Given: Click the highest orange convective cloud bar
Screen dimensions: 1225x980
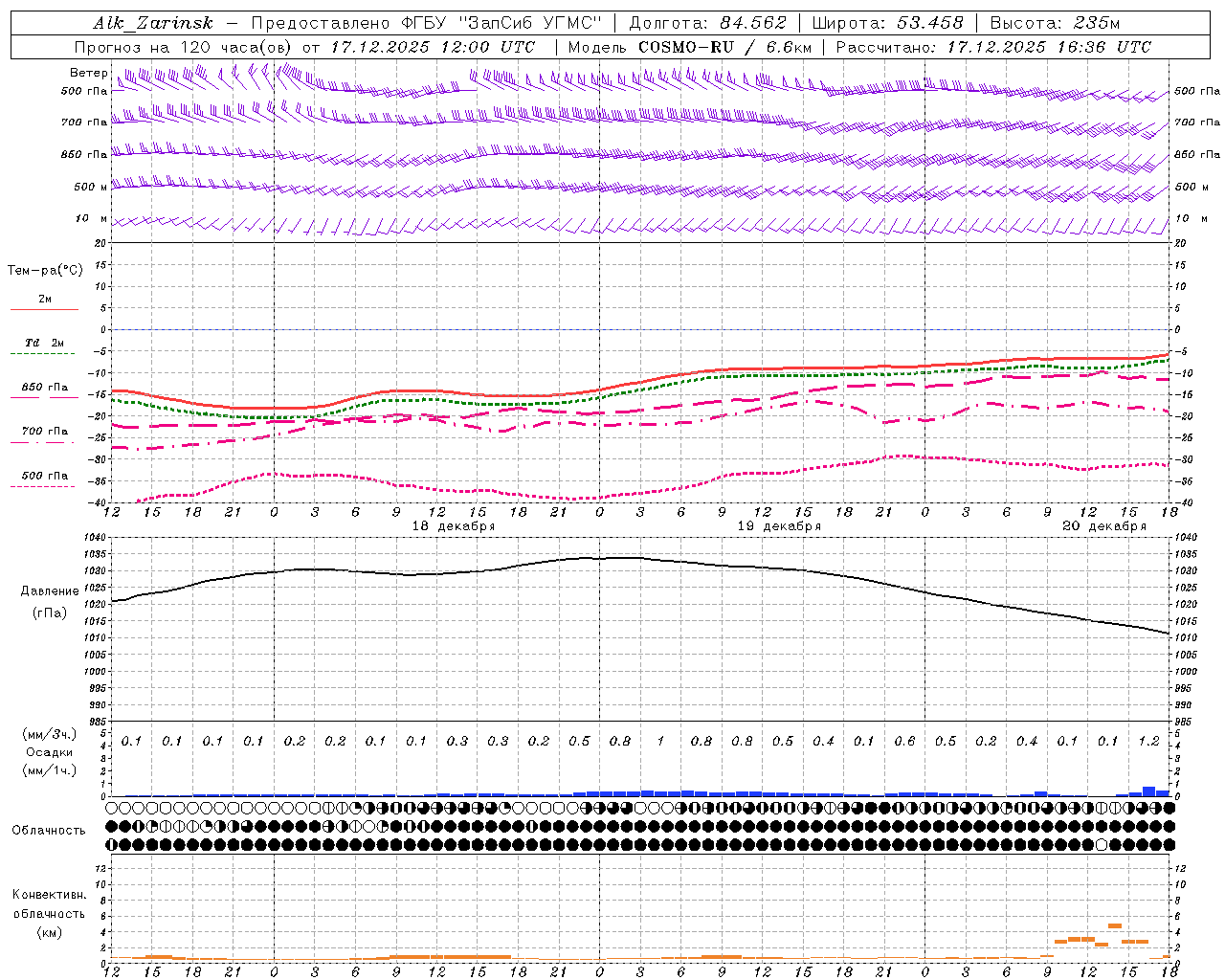Looking at the screenshot, I should tap(1115, 925).
